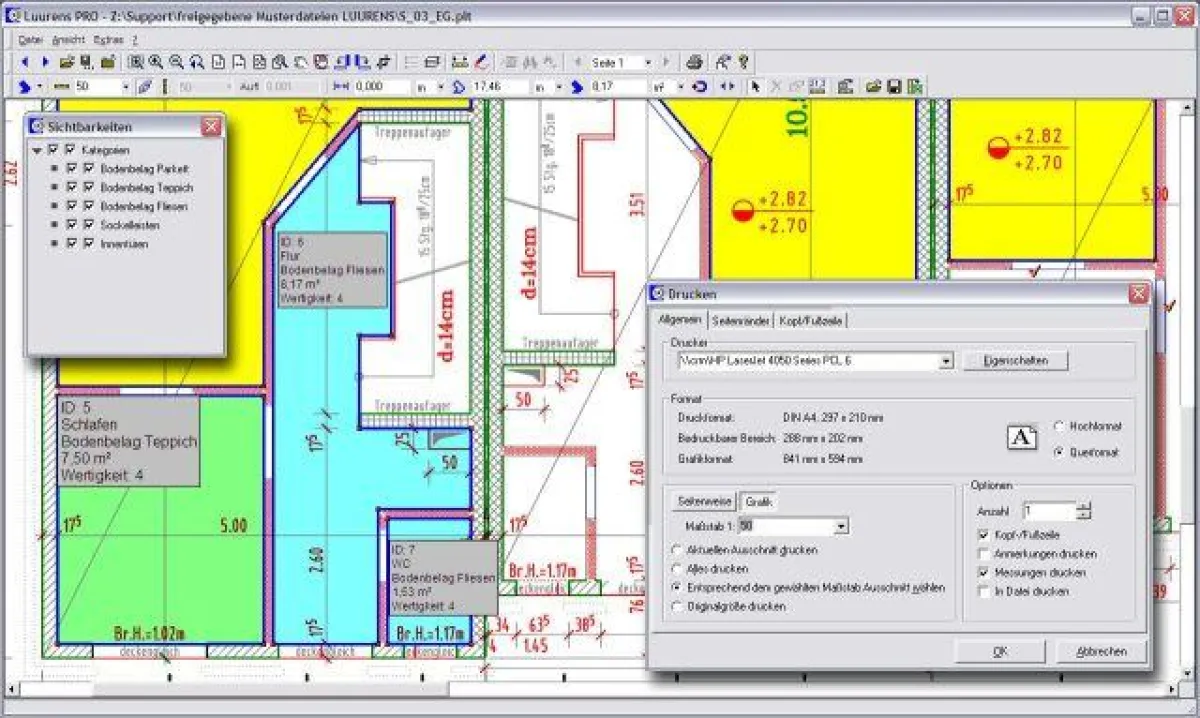Click the printer icon in toolbar
The width and height of the screenshot is (1200, 718).
pos(695,62)
